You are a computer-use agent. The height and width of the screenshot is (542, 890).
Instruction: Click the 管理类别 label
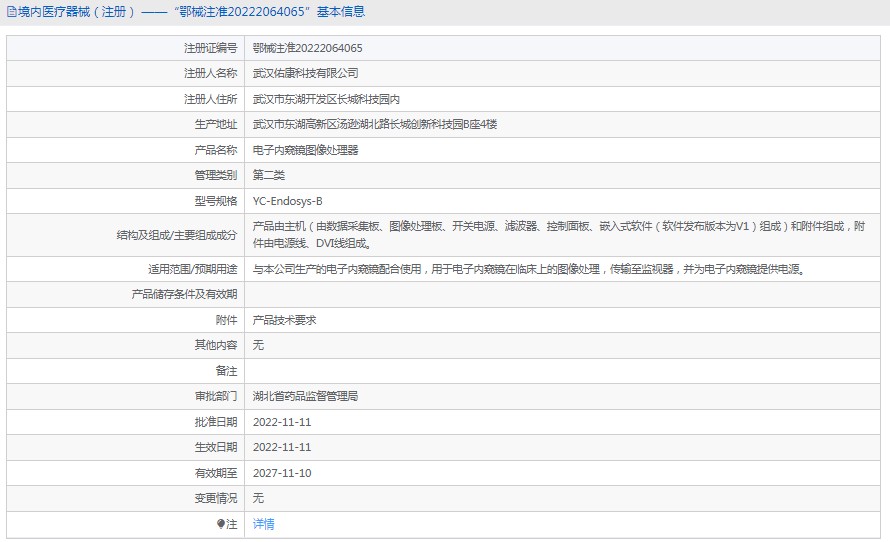pyautogui.click(x=216, y=175)
